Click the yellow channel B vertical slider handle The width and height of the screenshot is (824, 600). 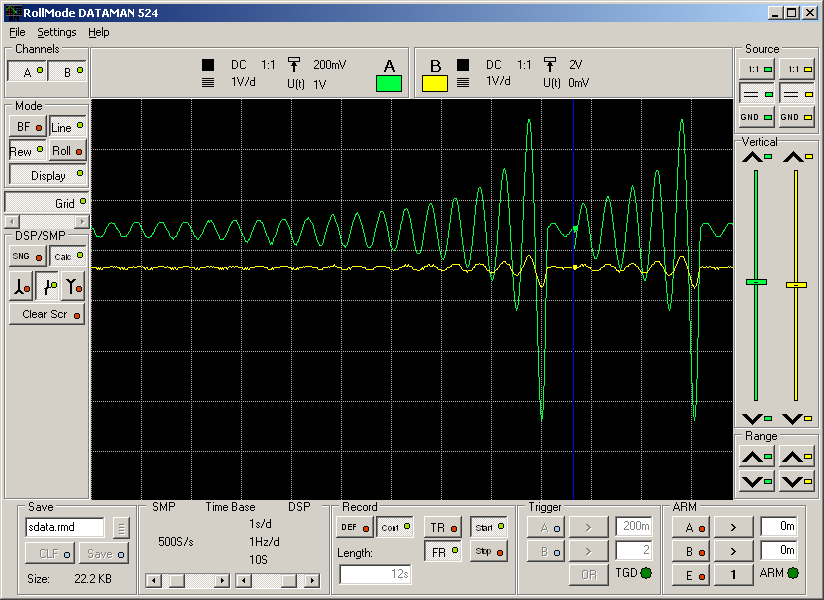coord(796,285)
